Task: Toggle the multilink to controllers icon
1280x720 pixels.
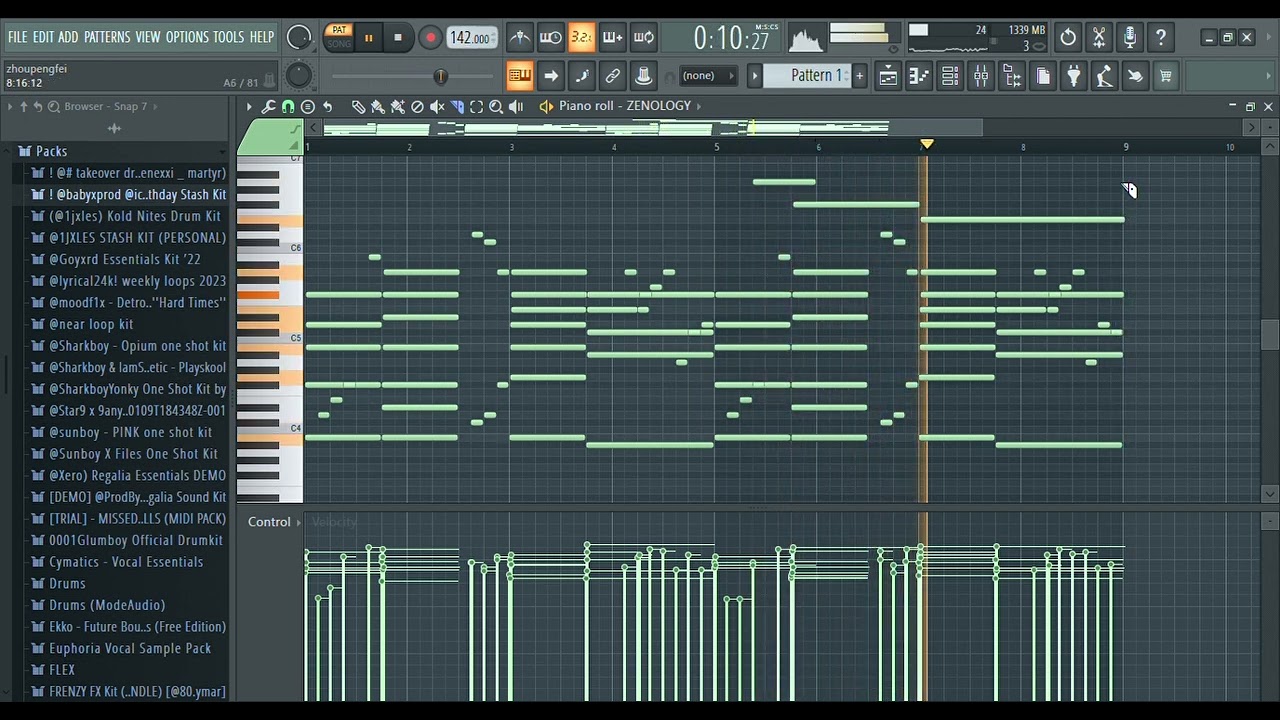Action: (612, 76)
